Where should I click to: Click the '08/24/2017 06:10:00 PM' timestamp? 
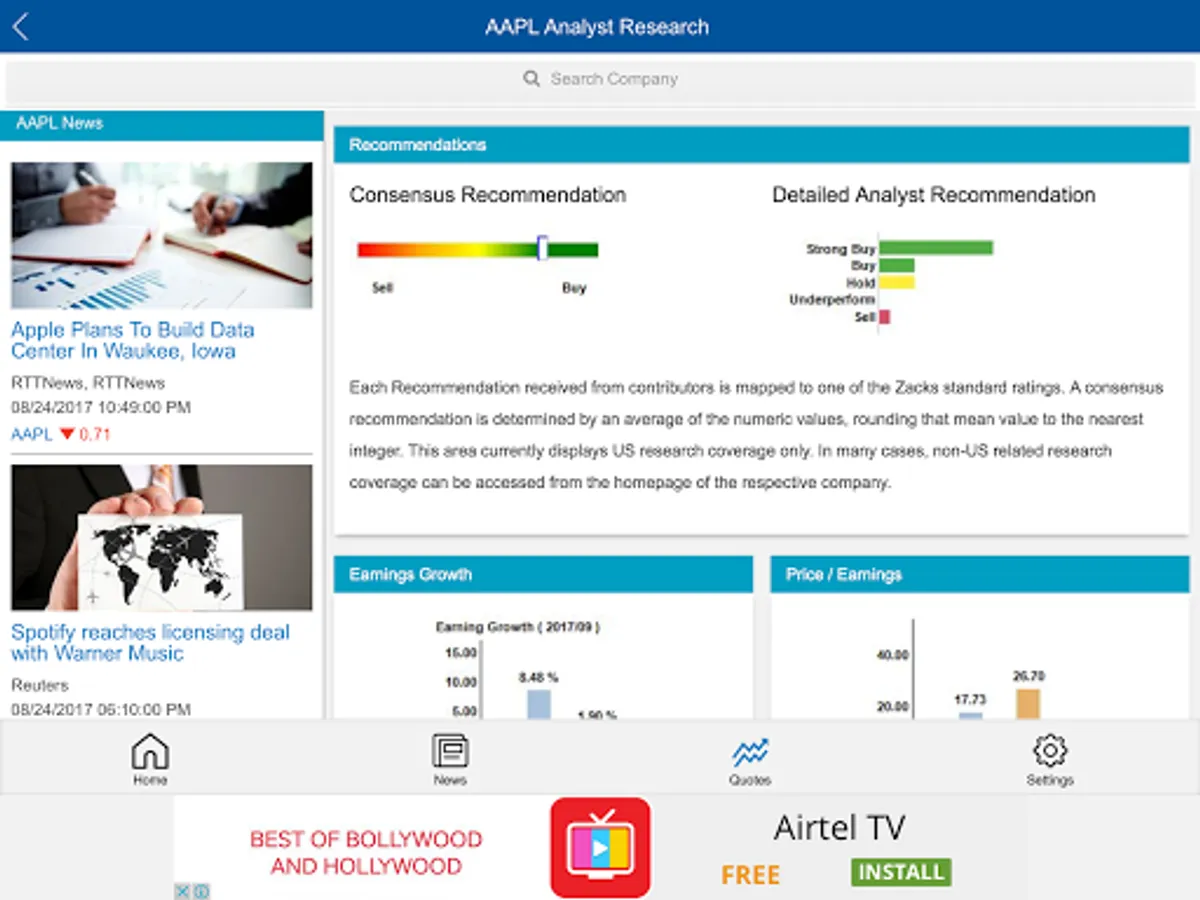click(101, 709)
